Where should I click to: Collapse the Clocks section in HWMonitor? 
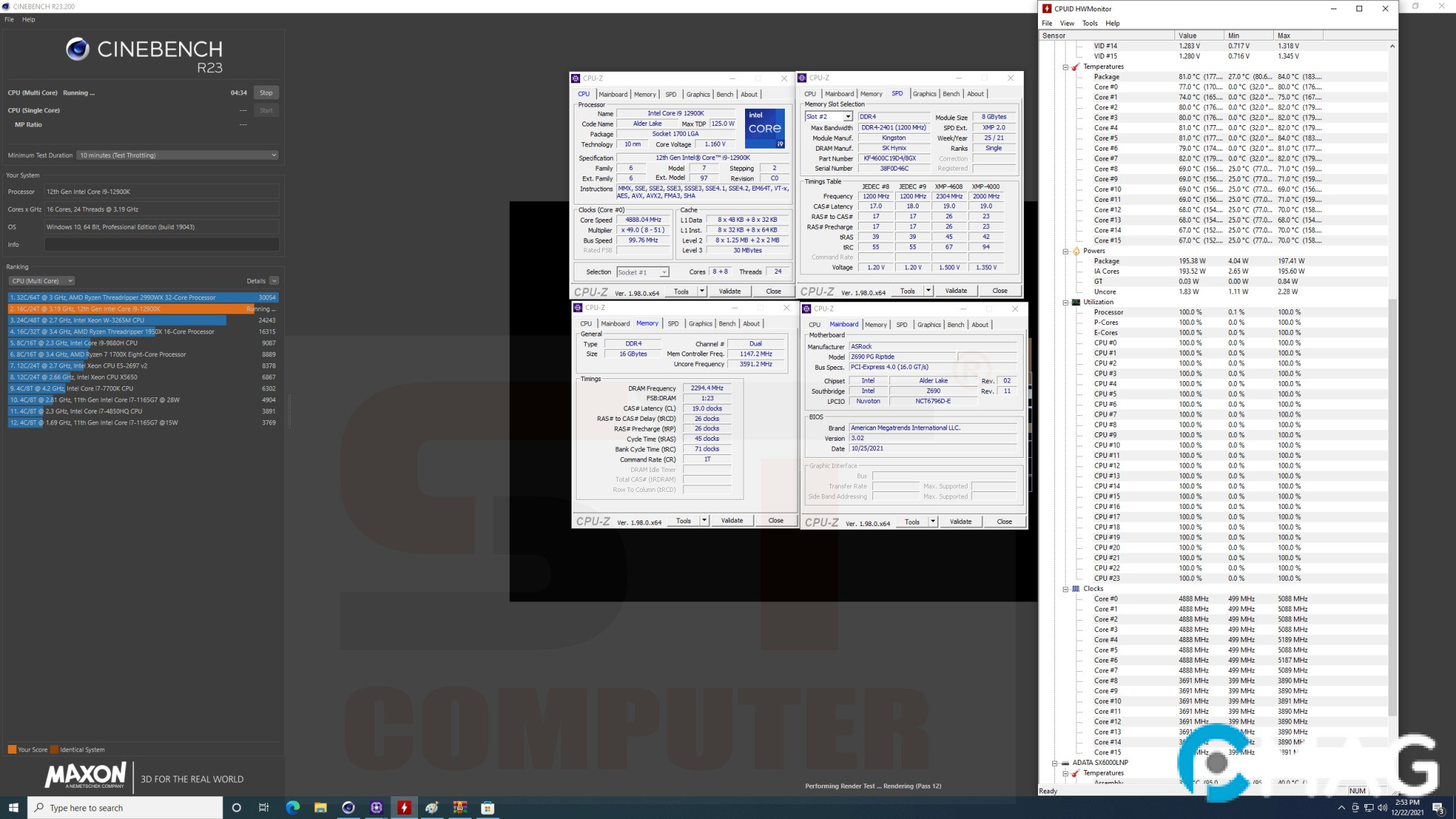point(1065,589)
